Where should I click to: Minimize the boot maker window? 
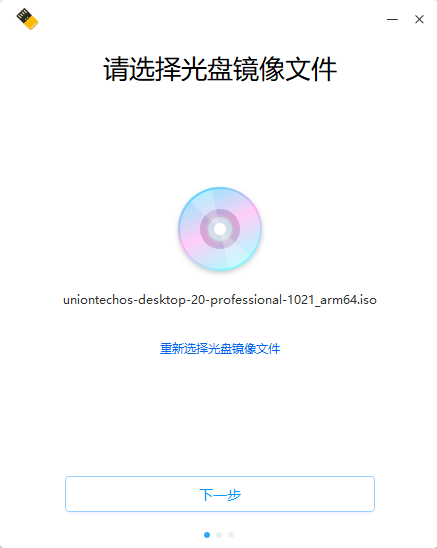coord(392,19)
